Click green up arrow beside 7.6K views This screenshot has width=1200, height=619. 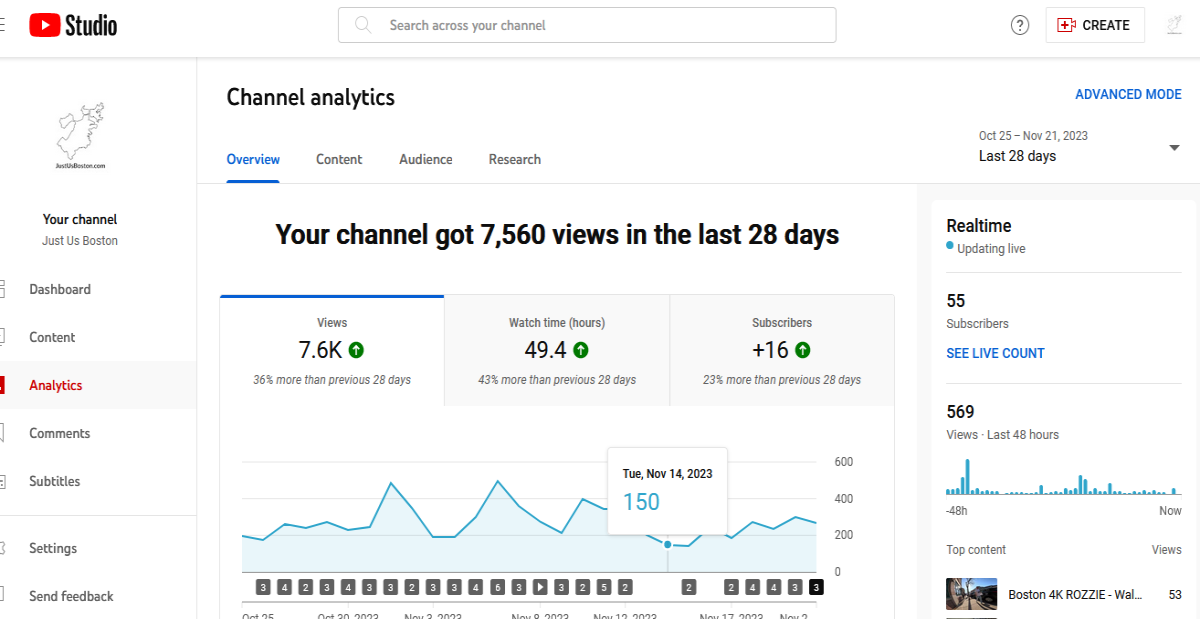[356, 350]
